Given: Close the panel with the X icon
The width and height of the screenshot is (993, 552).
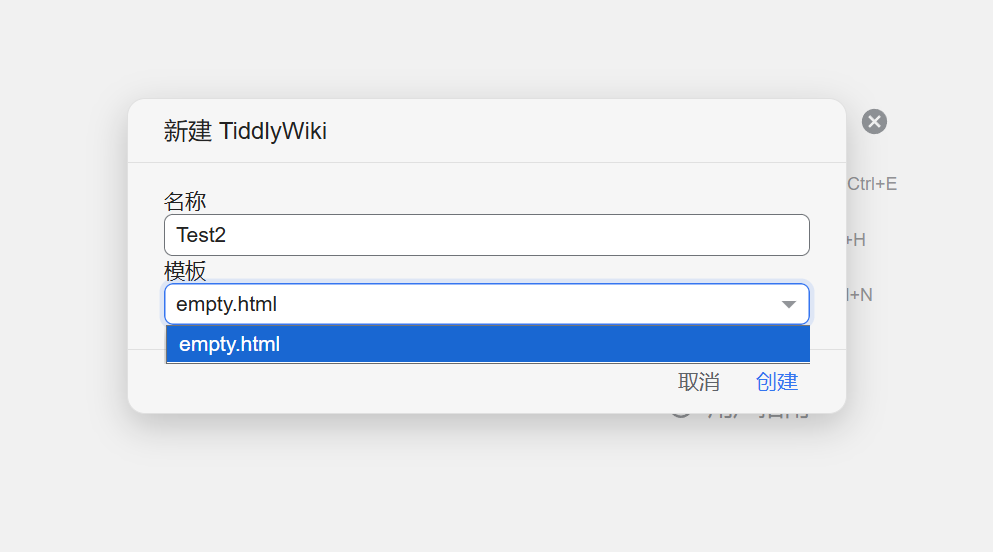Looking at the screenshot, I should (874, 122).
